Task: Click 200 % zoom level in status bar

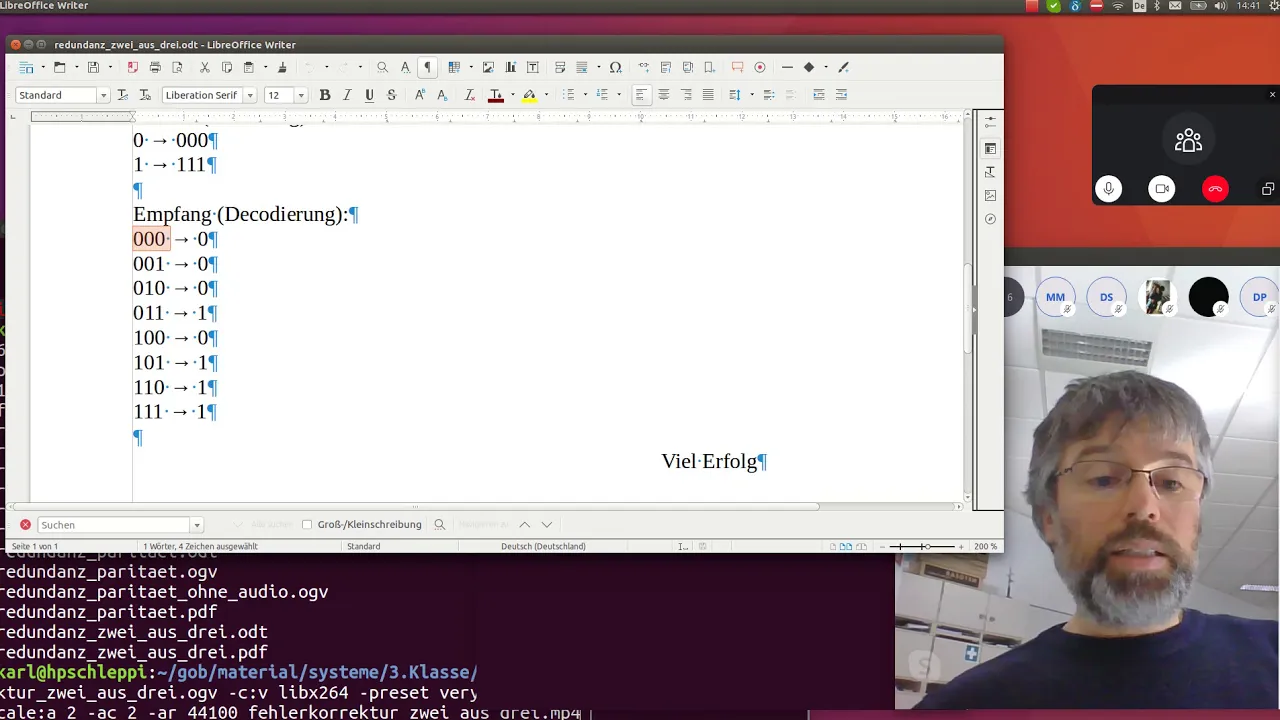Action: [985, 546]
